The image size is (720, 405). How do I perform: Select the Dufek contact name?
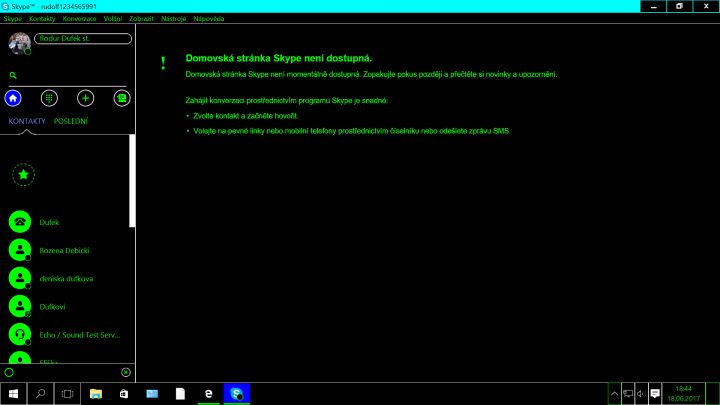coord(49,222)
